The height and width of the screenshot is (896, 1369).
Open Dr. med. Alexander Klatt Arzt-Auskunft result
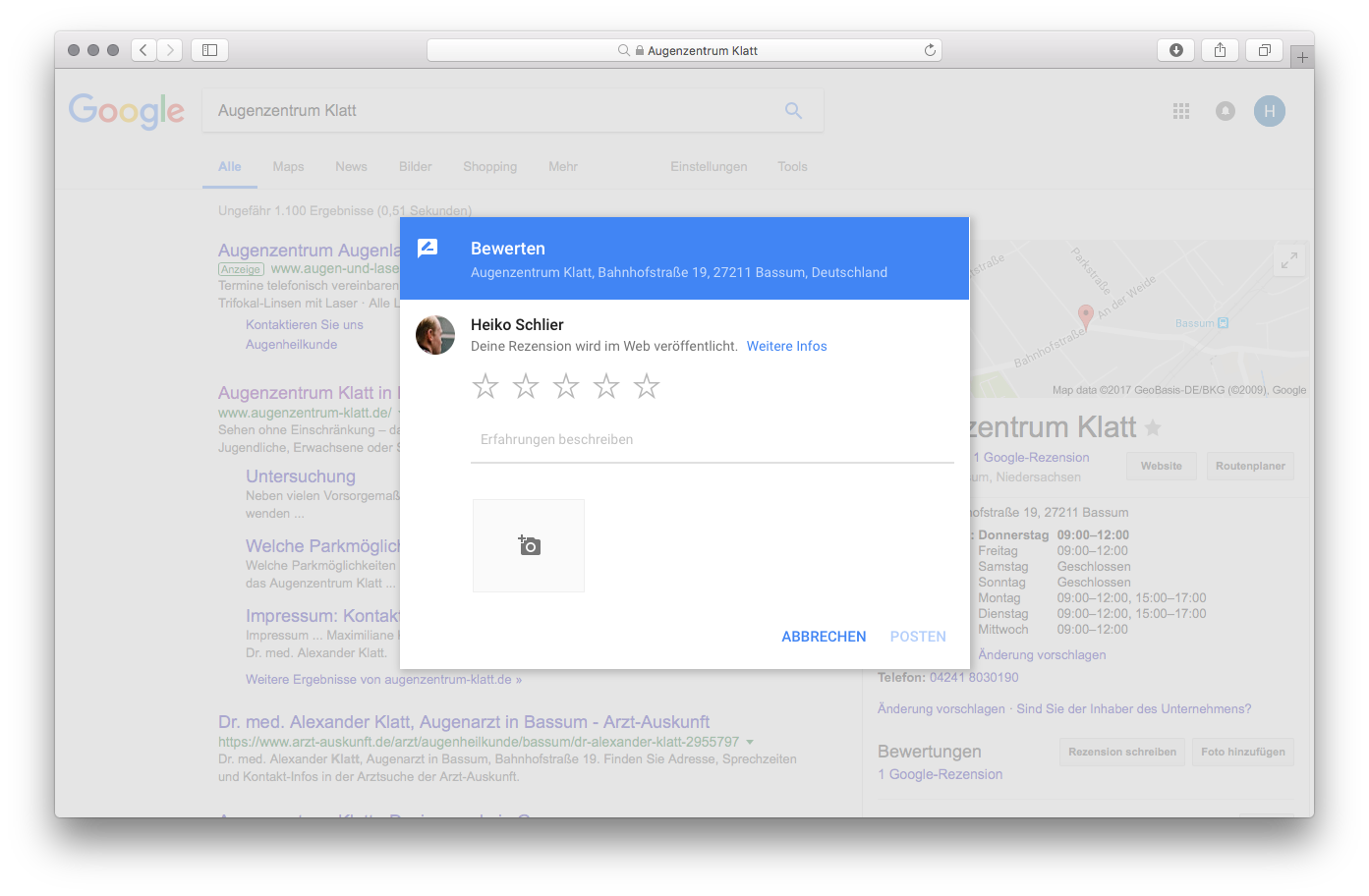click(x=464, y=722)
